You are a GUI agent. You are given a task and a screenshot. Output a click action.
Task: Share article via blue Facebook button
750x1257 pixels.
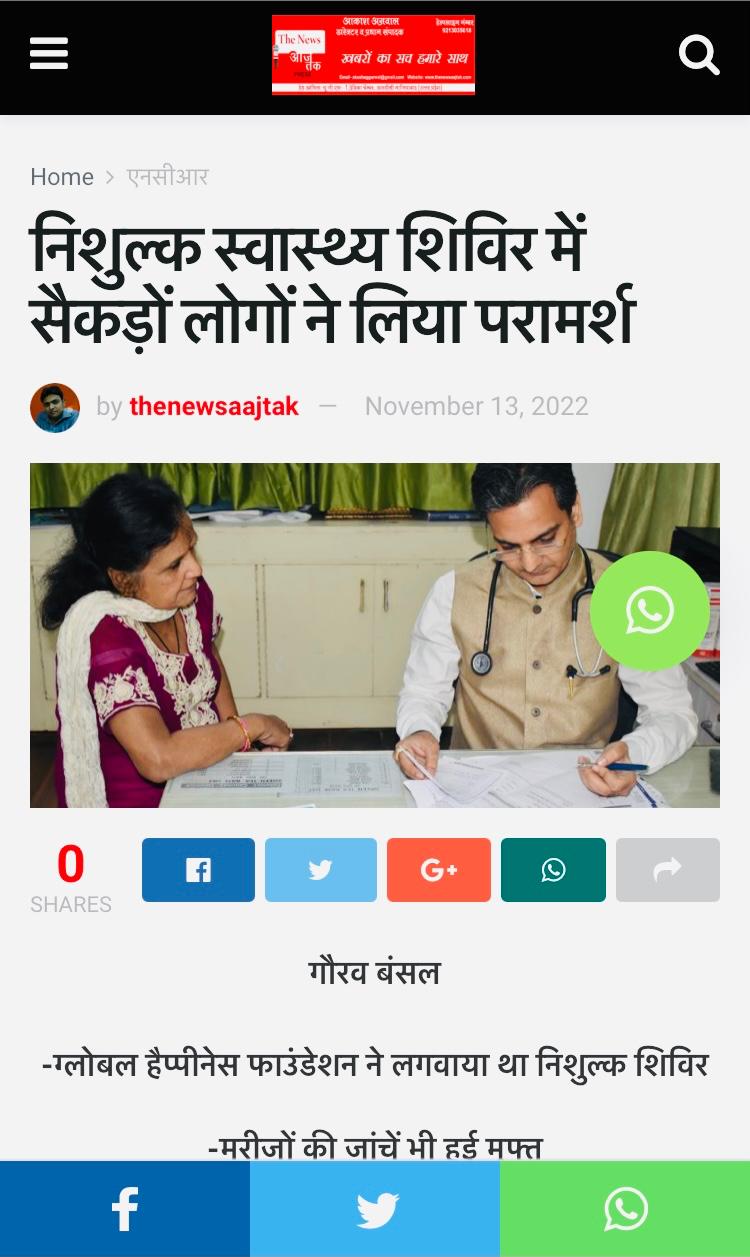(x=198, y=870)
